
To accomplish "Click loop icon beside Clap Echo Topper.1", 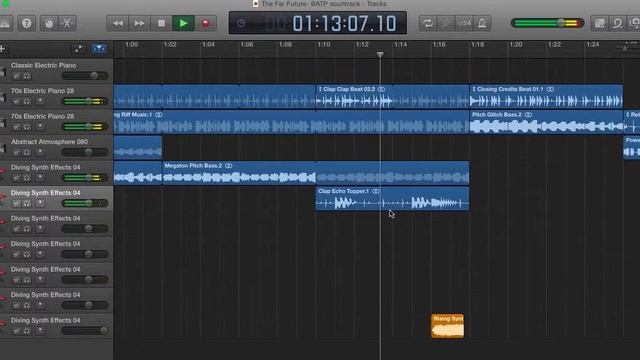I will 376,191.
